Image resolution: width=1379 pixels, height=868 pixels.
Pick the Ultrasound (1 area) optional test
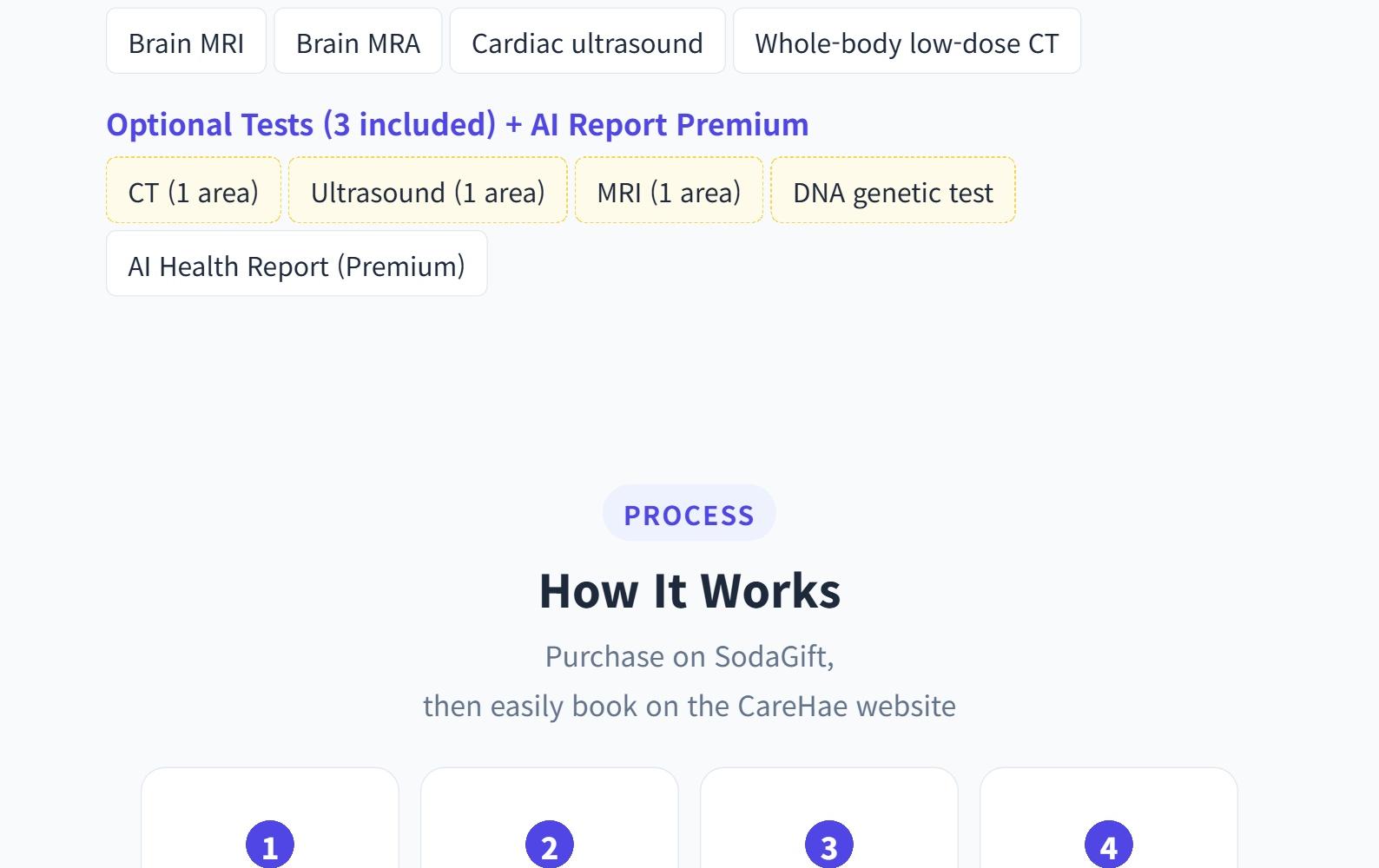[x=427, y=191]
